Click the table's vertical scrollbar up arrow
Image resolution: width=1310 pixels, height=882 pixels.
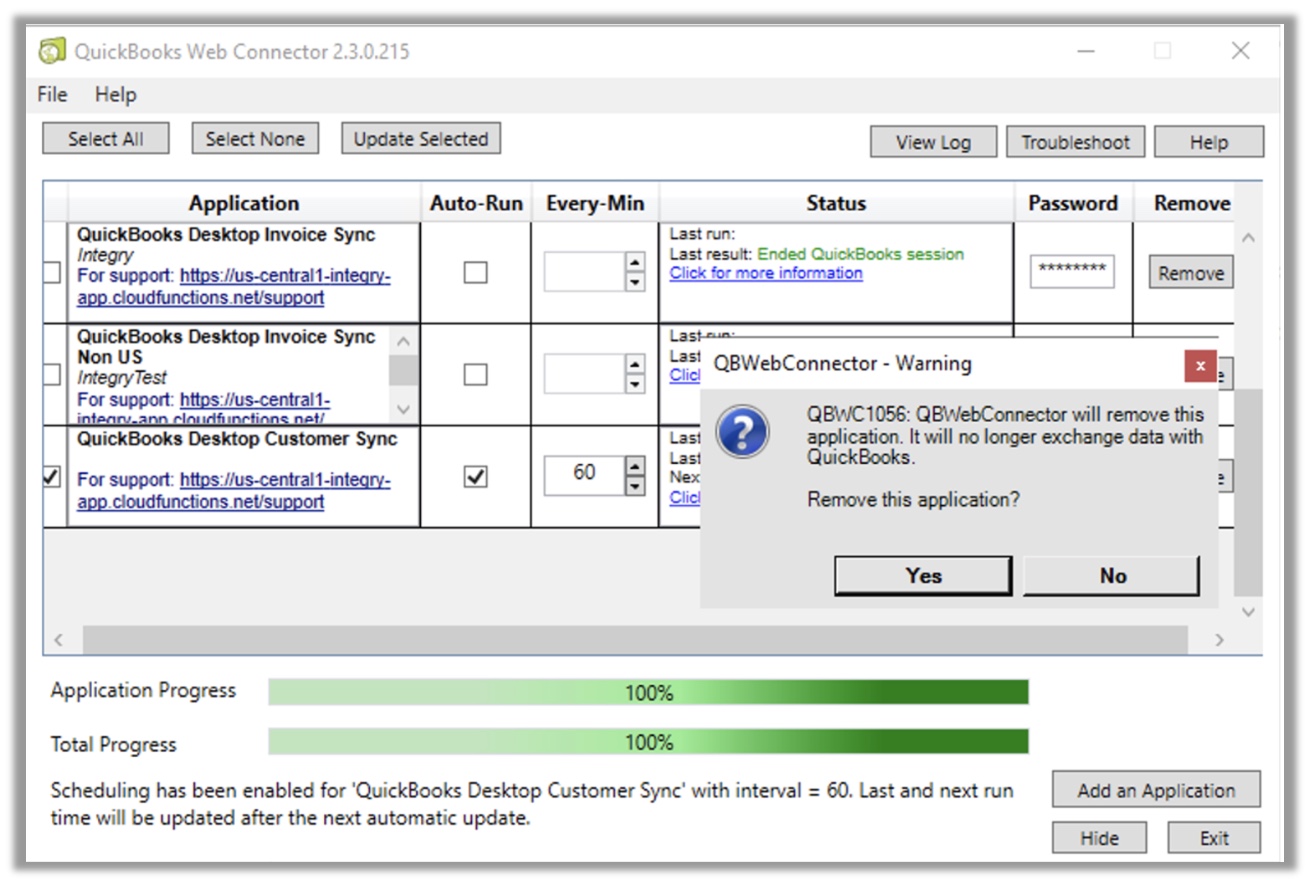pos(1248,238)
